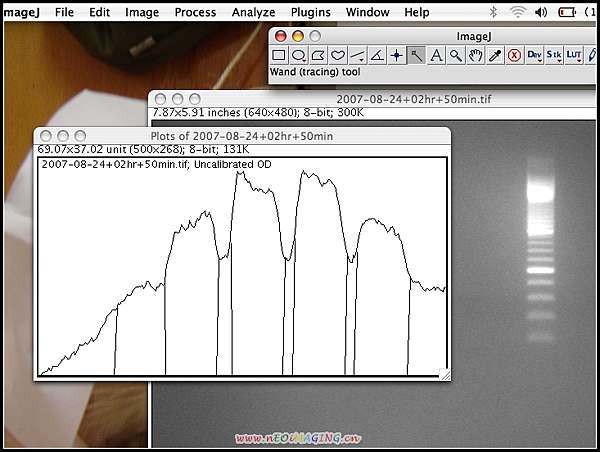The image size is (600, 452).
Task: Open the Plugins menu
Action: (311, 12)
